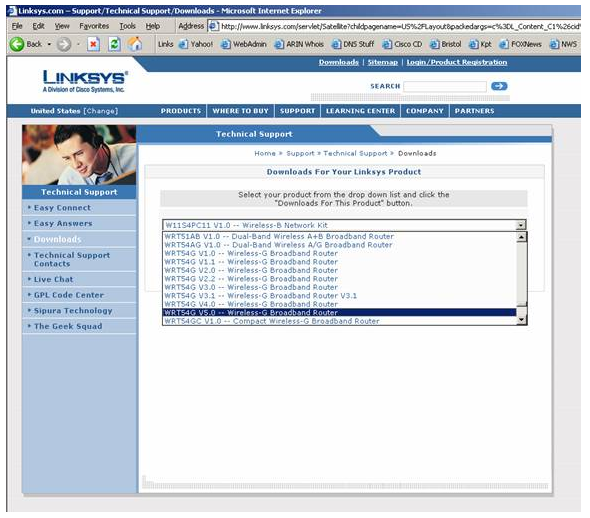Collapse the product drop-down list arrow
This screenshot has height=518, width=590.
[x=521, y=225]
